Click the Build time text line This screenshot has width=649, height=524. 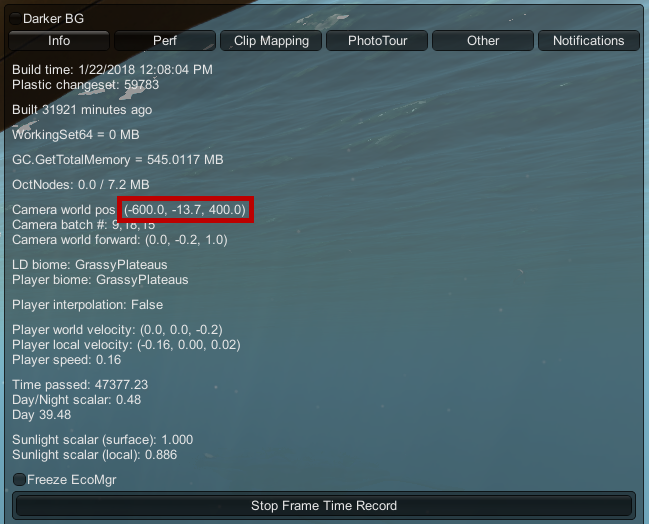(112, 70)
